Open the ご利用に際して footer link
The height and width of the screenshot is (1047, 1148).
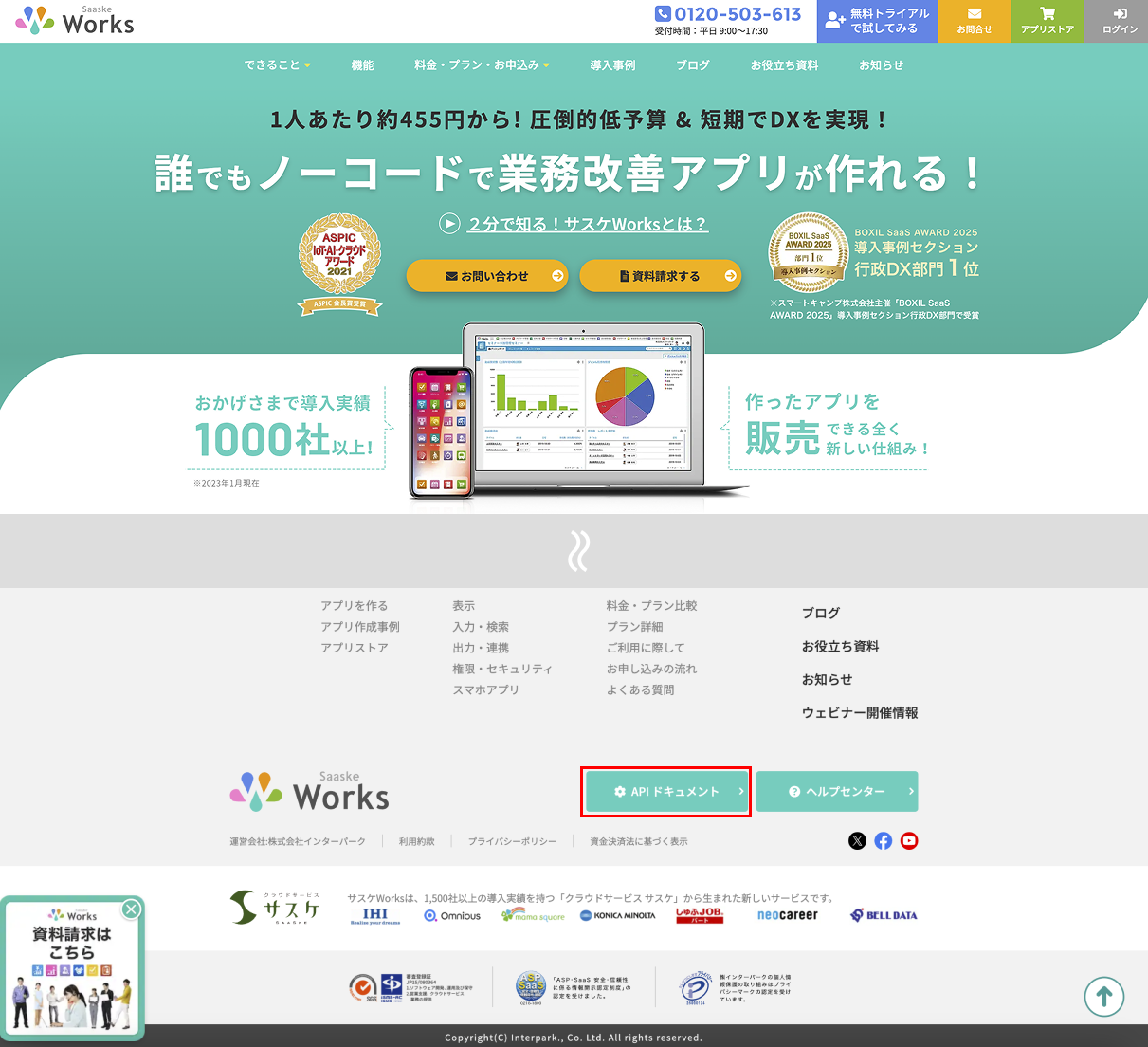point(646,648)
